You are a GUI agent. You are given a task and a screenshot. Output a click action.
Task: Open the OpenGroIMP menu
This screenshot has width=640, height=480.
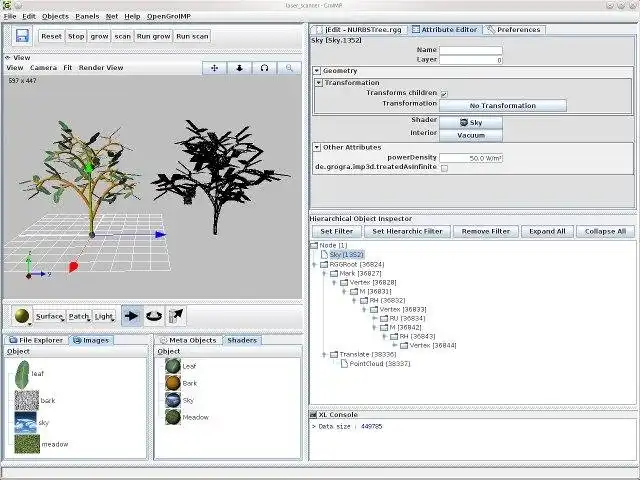[x=169, y=16]
